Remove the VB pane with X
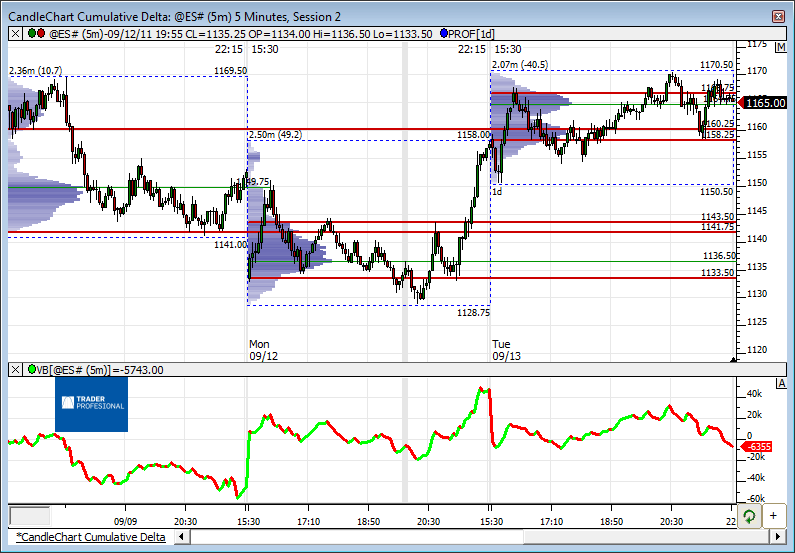The height and width of the screenshot is (553, 795). [x=15, y=370]
